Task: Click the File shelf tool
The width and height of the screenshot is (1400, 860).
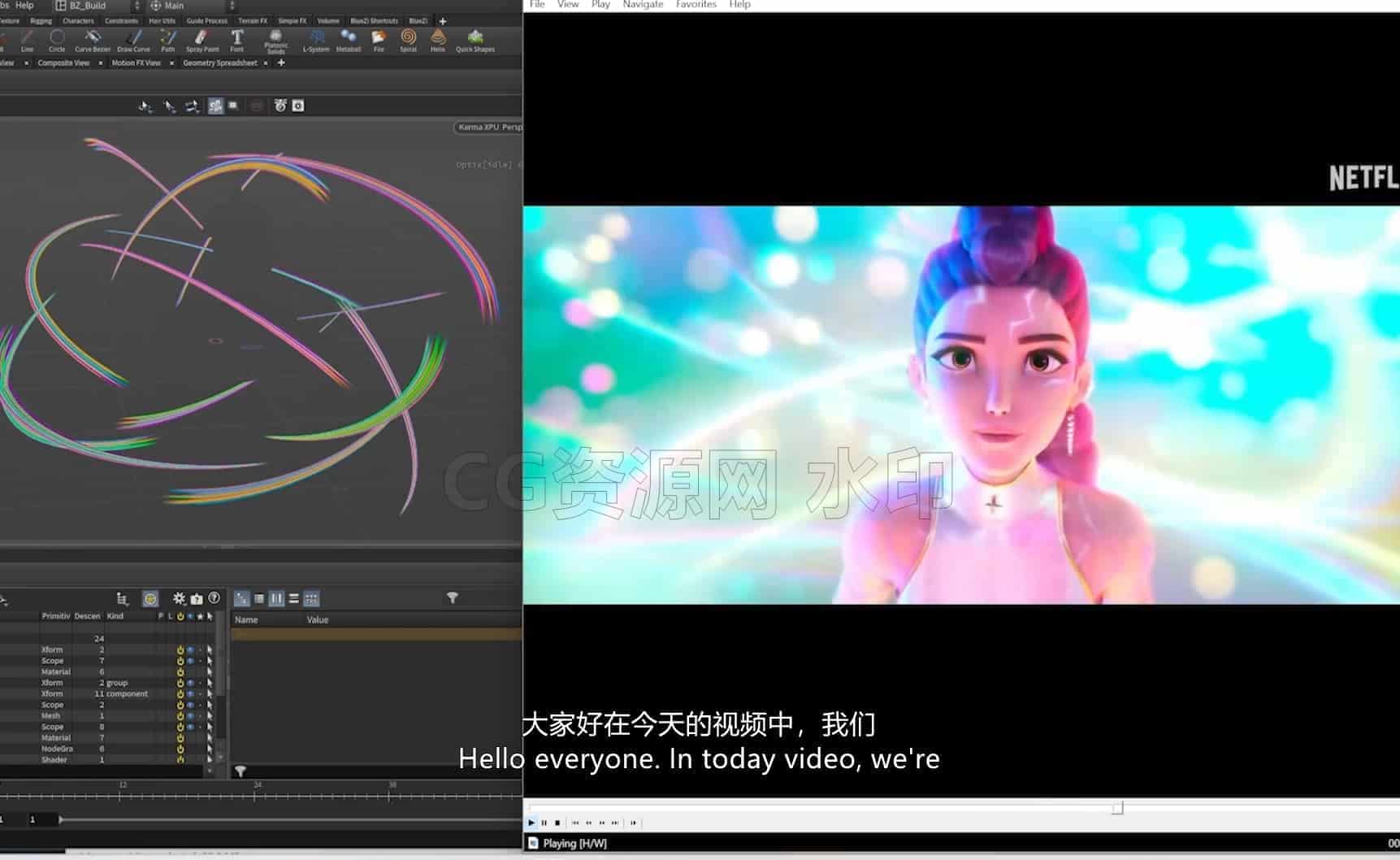Action: 379,40
